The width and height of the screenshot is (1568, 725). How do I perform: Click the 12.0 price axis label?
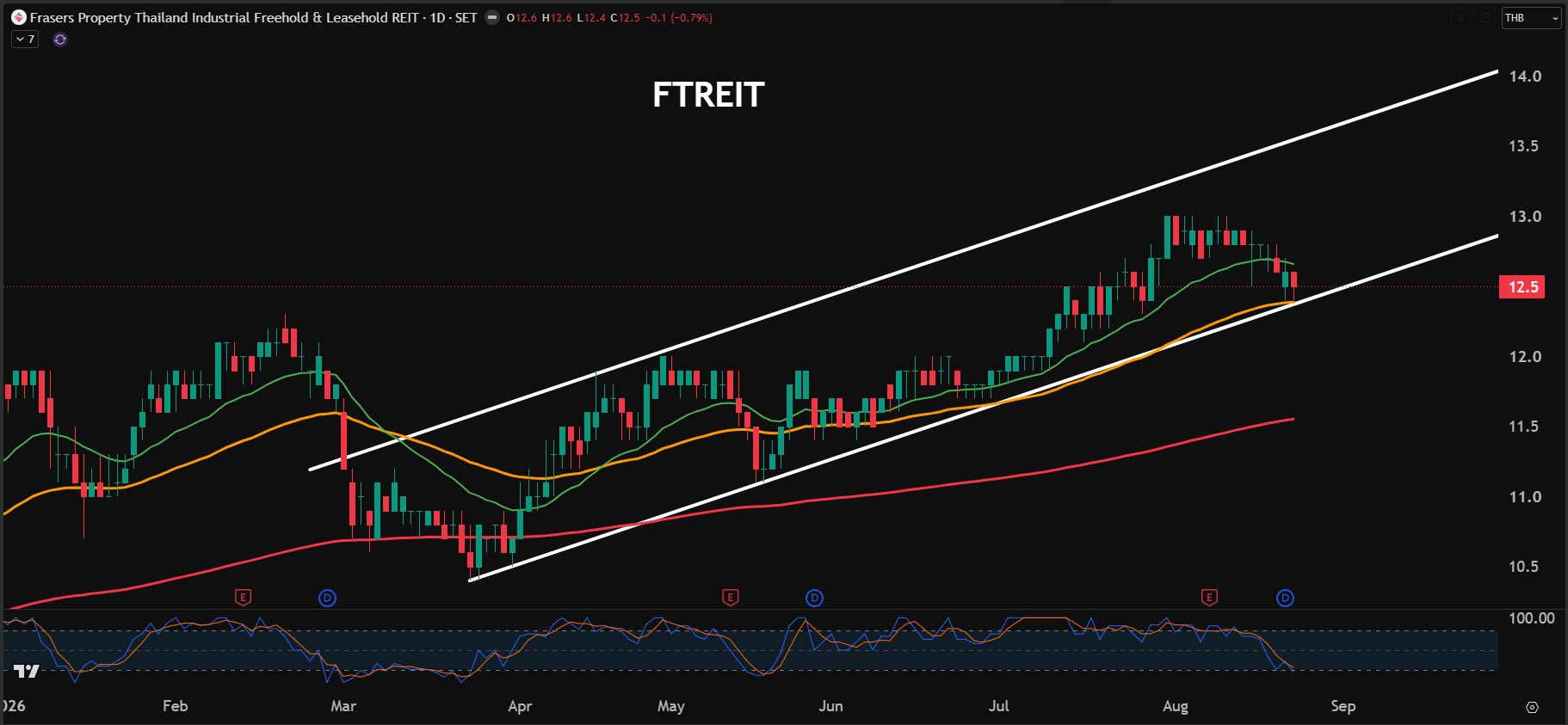(1524, 357)
